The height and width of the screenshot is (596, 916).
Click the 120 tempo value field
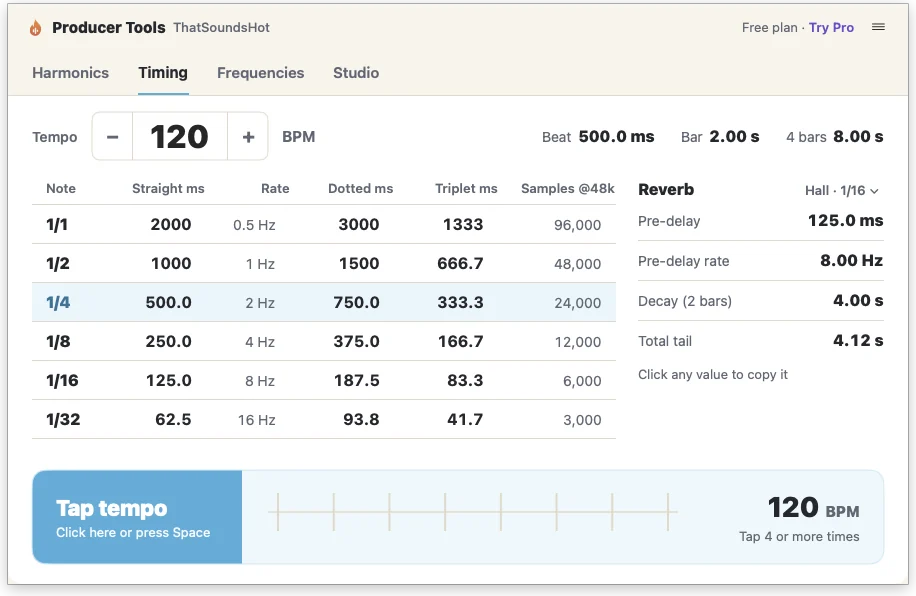[180, 137]
